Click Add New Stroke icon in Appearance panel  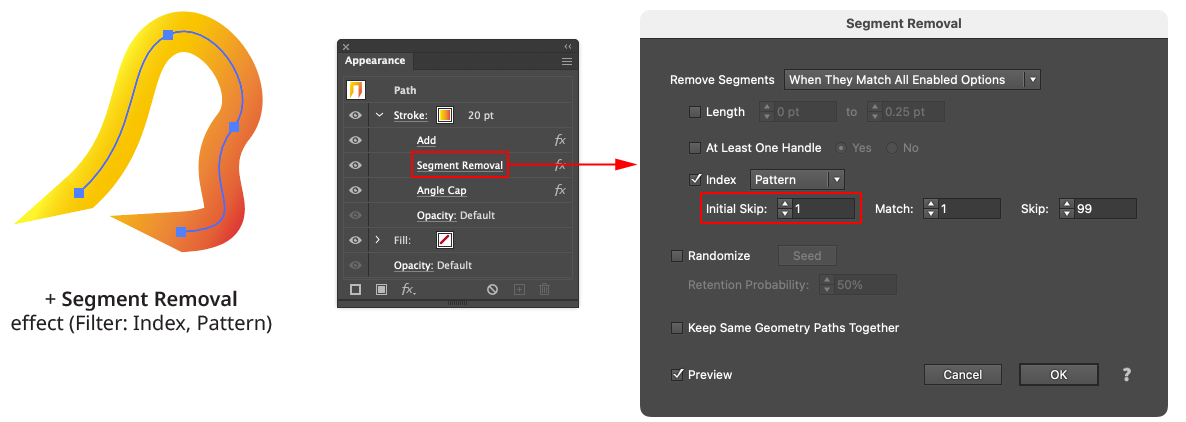[x=355, y=289]
